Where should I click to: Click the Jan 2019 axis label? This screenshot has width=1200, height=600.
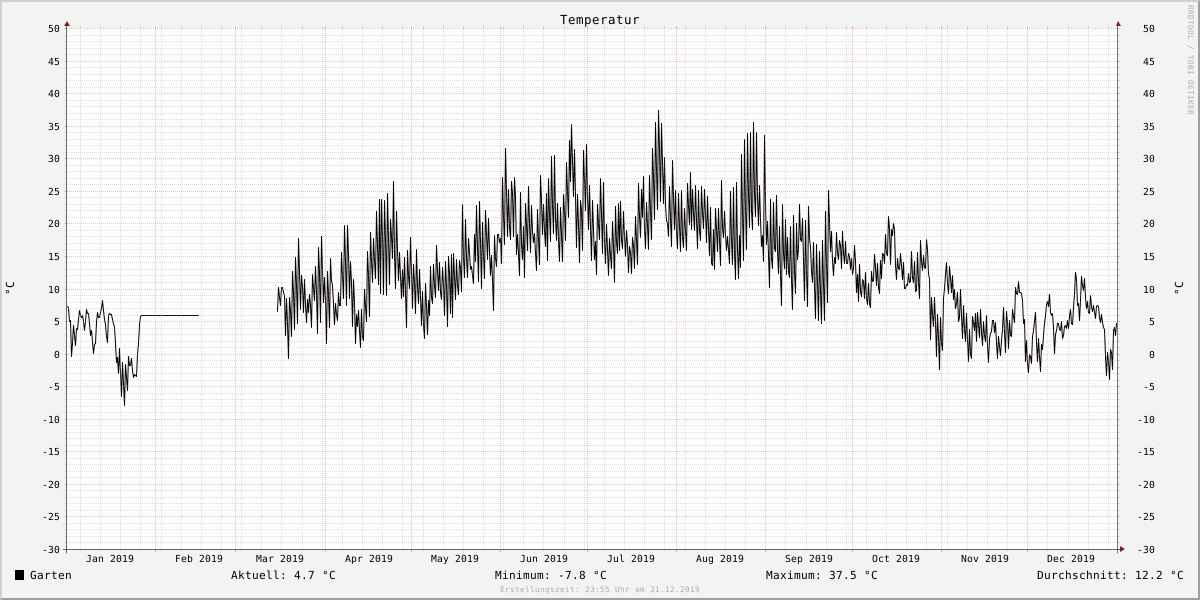[x=110, y=559]
